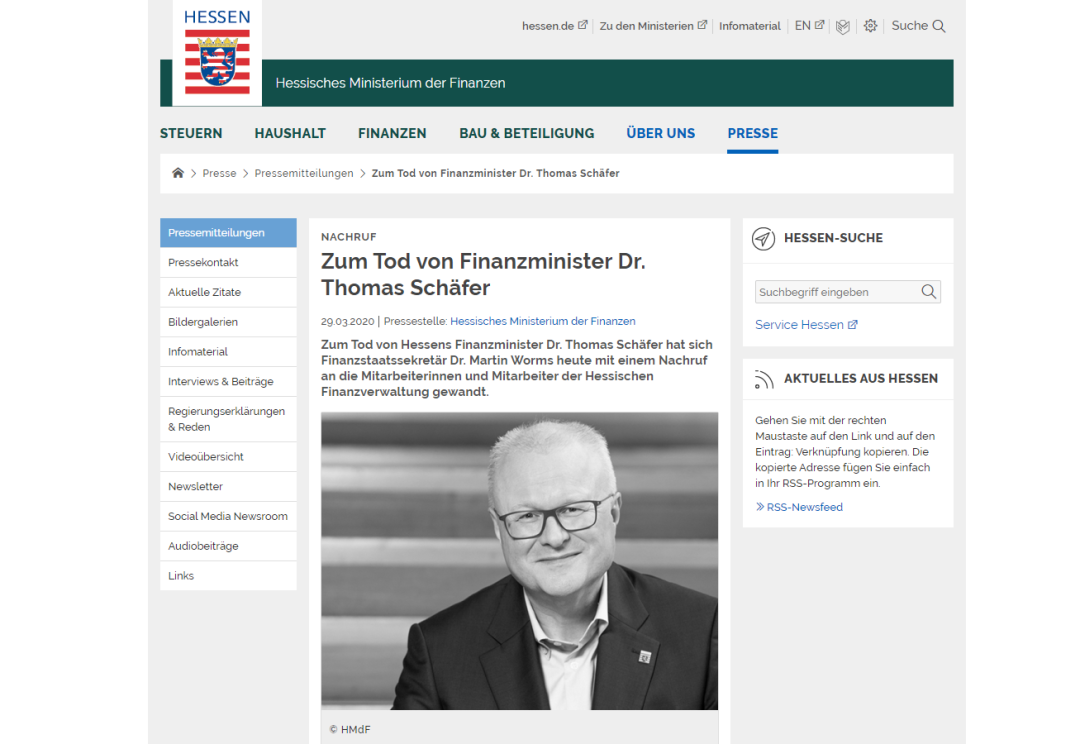Open the STEUERN main menu
This screenshot has height=744, width=1080.
[191, 133]
